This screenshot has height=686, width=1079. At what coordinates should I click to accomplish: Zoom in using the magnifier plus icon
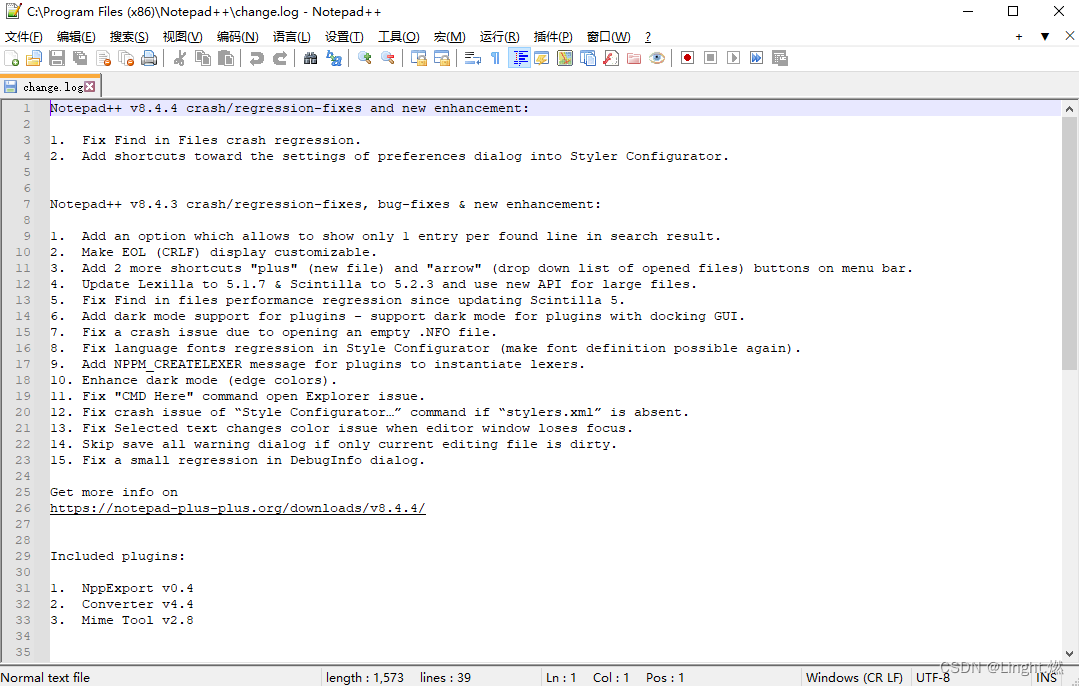coord(364,58)
